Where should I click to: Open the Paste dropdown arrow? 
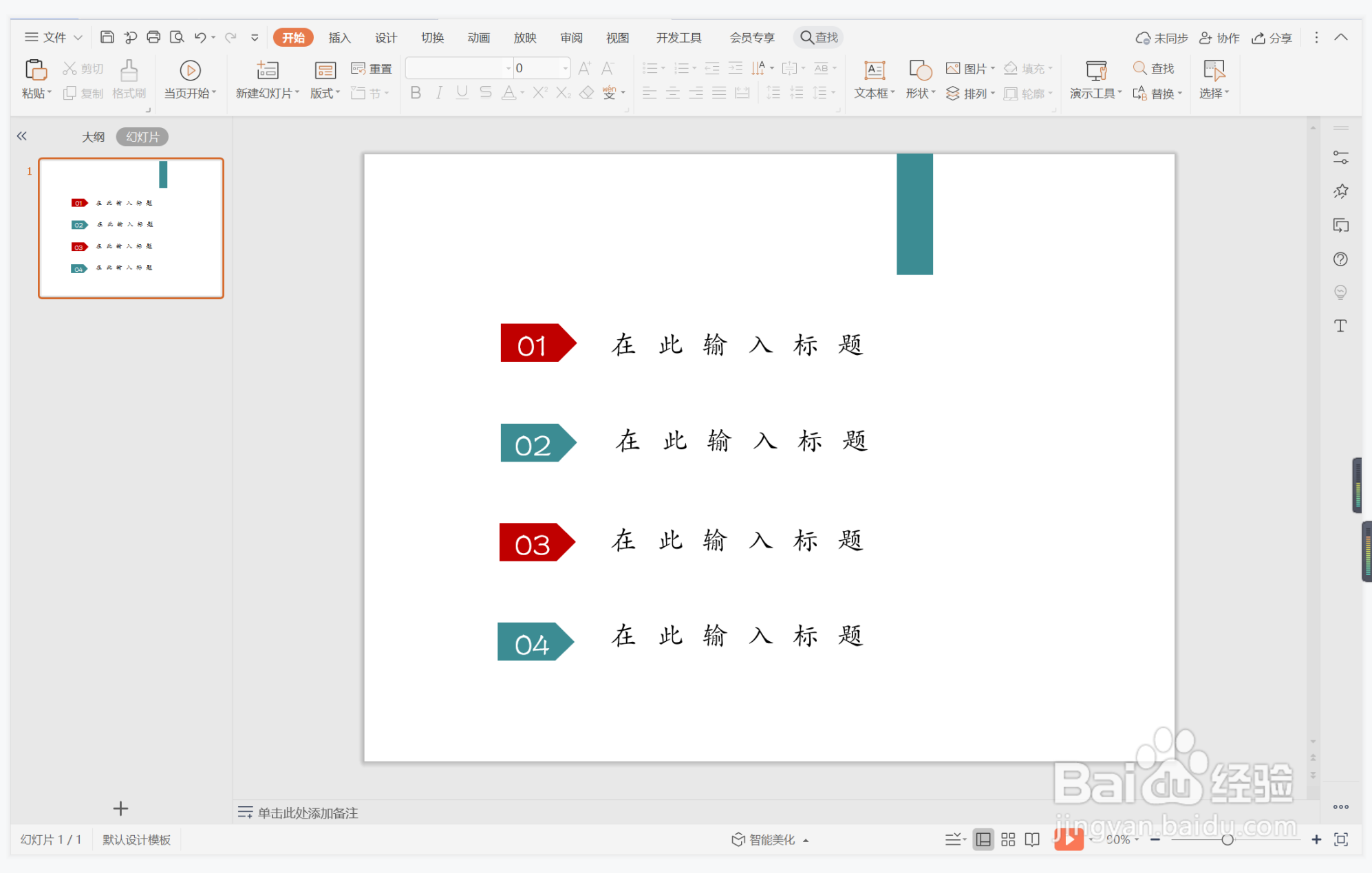[50, 93]
